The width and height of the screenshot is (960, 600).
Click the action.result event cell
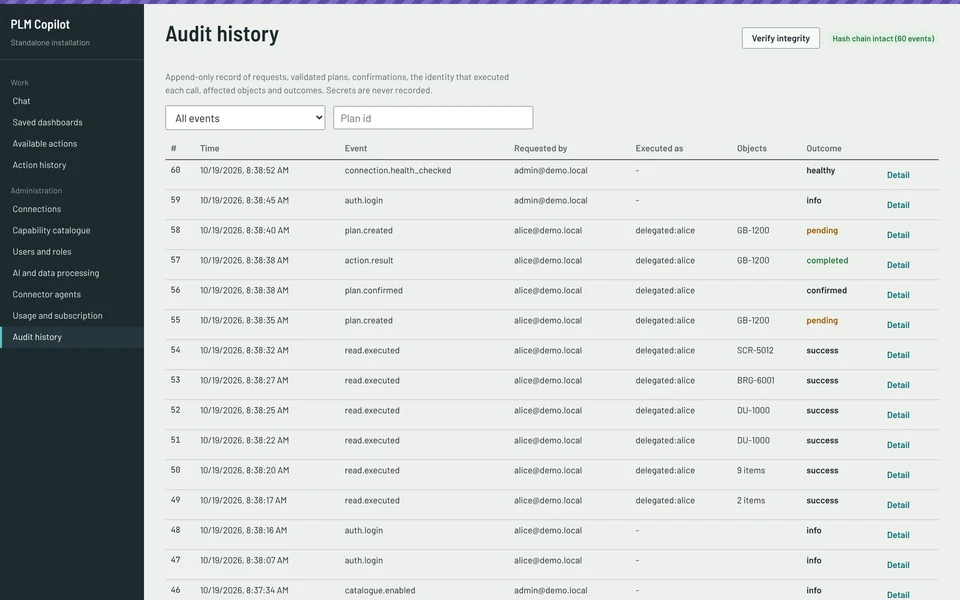pyautogui.click(x=369, y=260)
